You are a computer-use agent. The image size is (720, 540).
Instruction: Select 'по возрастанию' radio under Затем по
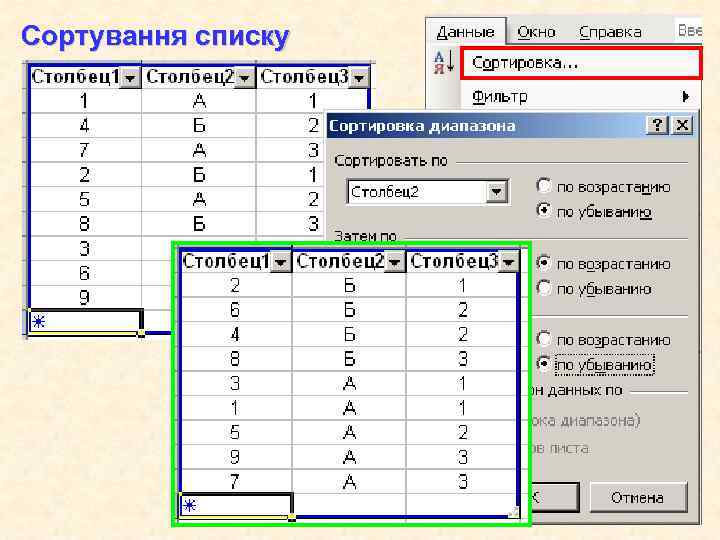(x=544, y=263)
